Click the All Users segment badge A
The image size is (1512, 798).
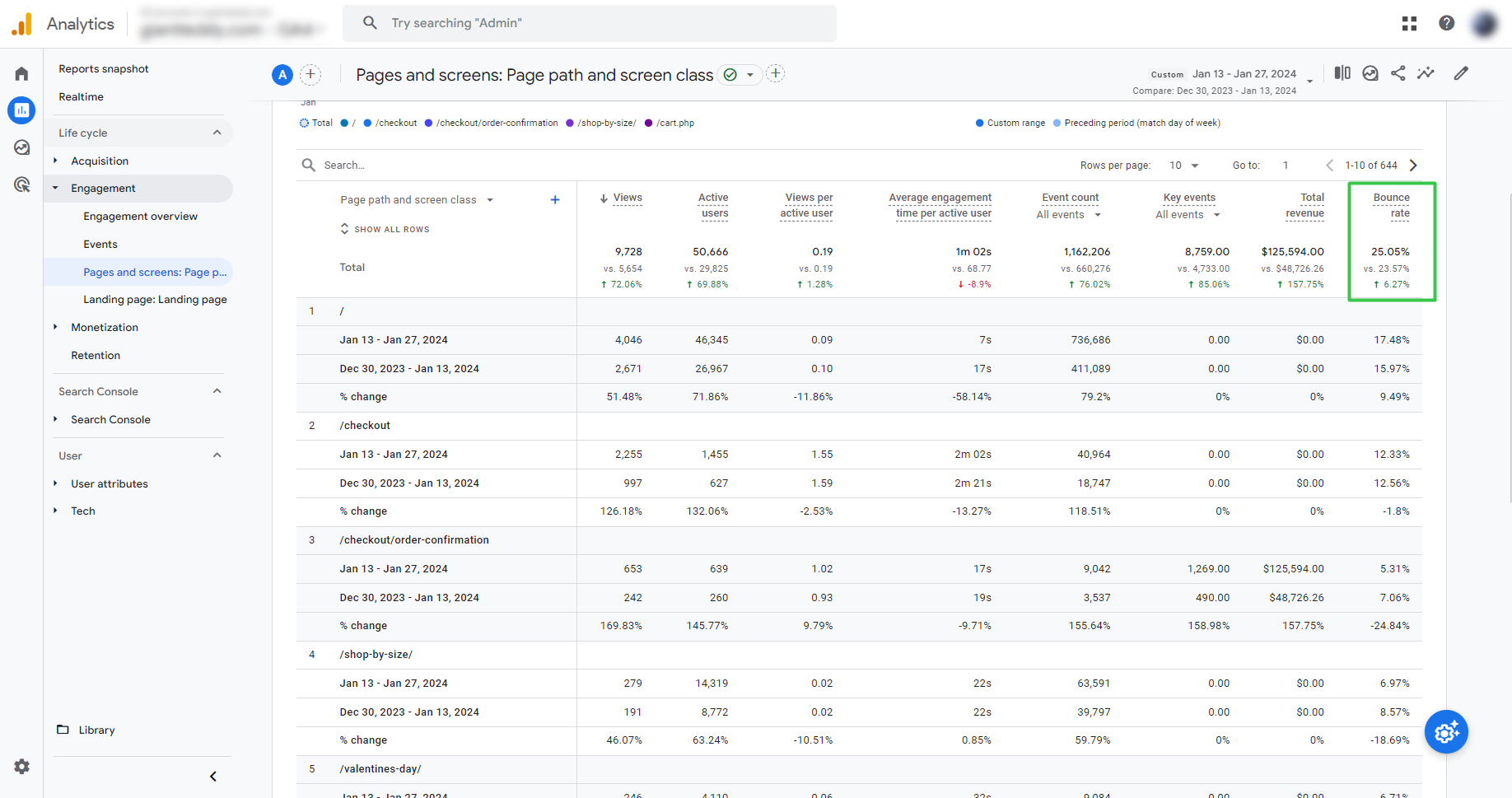point(282,75)
